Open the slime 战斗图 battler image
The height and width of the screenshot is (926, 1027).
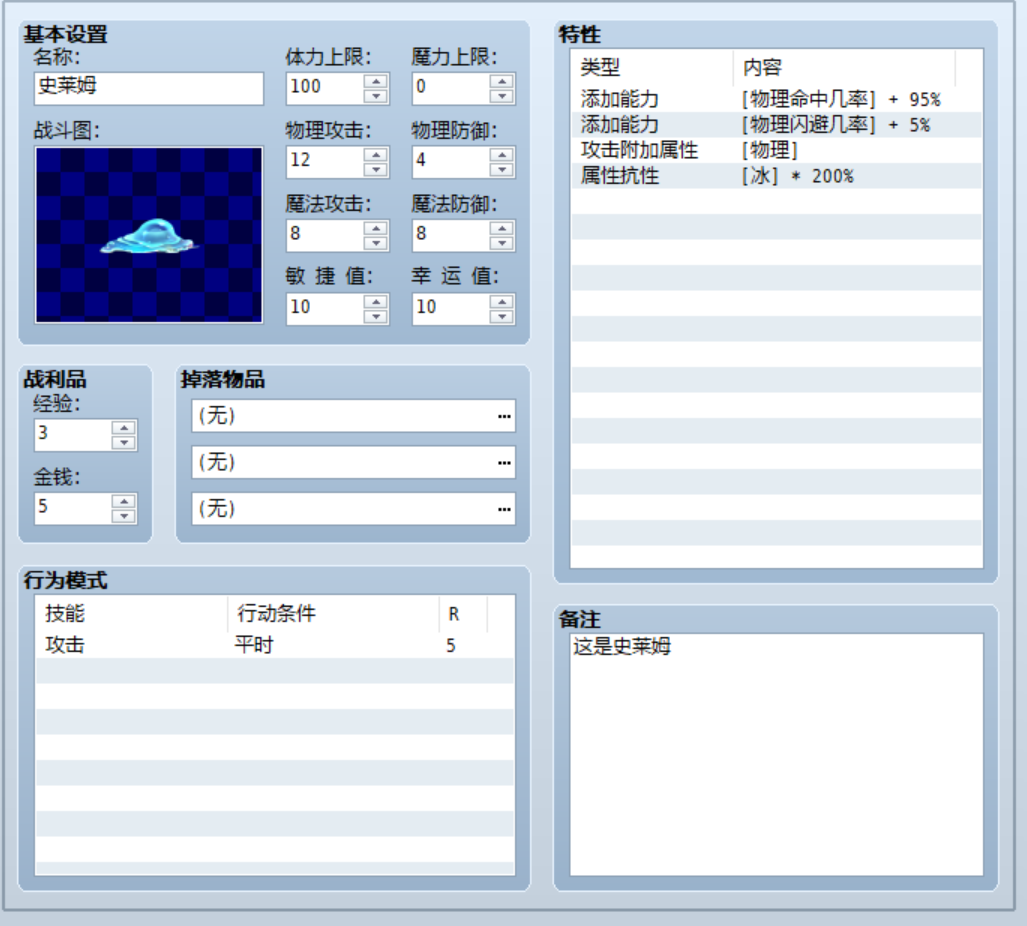(149, 234)
